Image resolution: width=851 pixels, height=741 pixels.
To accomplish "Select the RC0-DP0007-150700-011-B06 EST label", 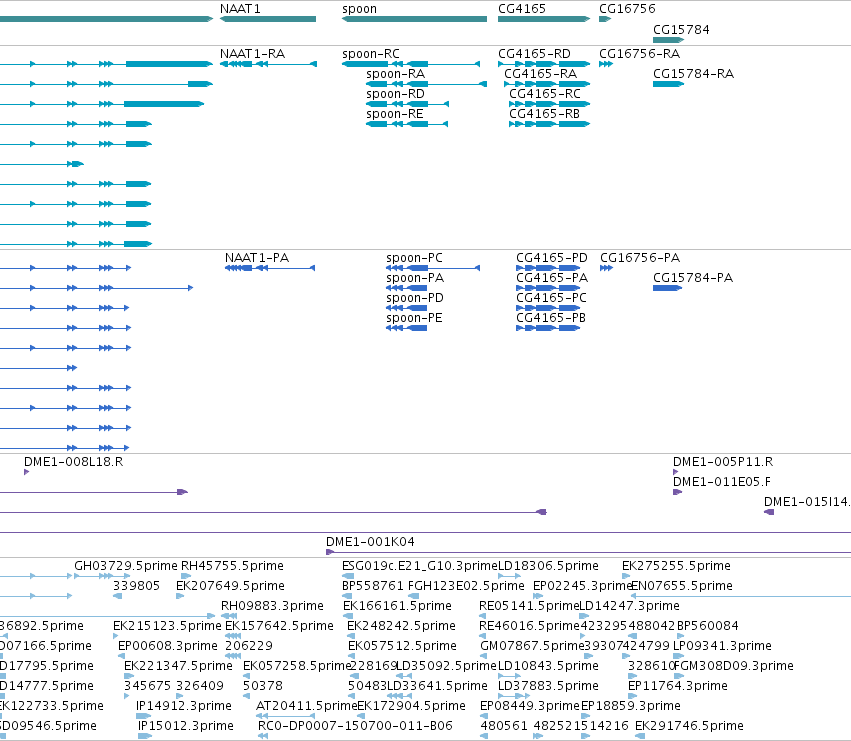I will pos(355,727).
